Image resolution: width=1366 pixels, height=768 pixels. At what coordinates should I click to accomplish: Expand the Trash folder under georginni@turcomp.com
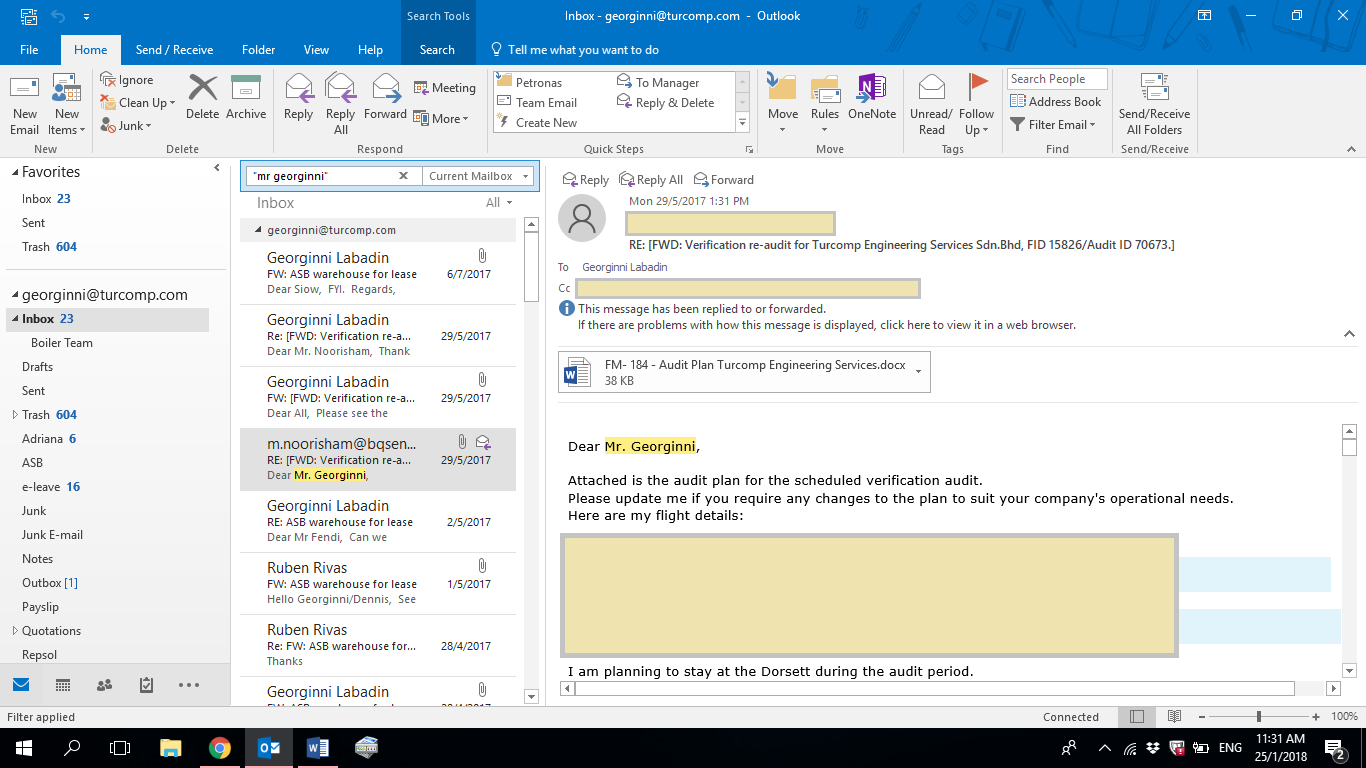pos(14,415)
